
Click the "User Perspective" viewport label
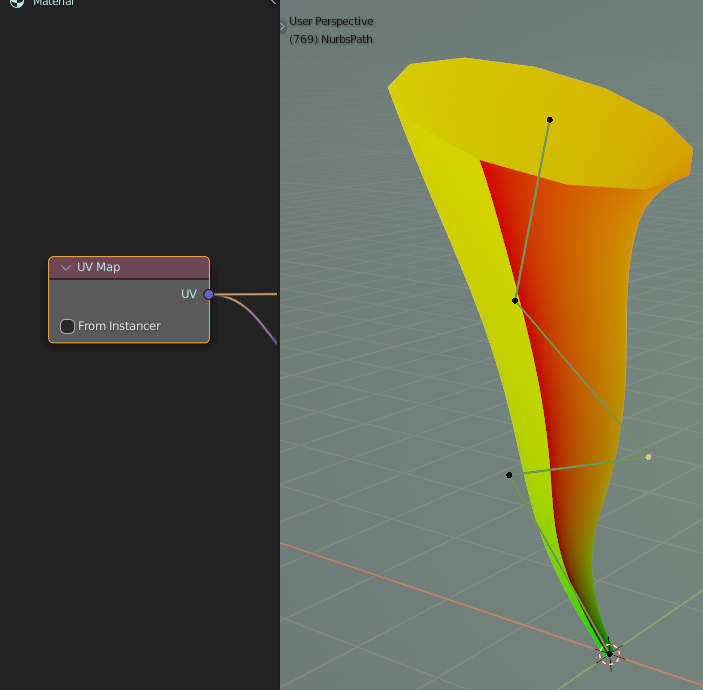coord(331,22)
